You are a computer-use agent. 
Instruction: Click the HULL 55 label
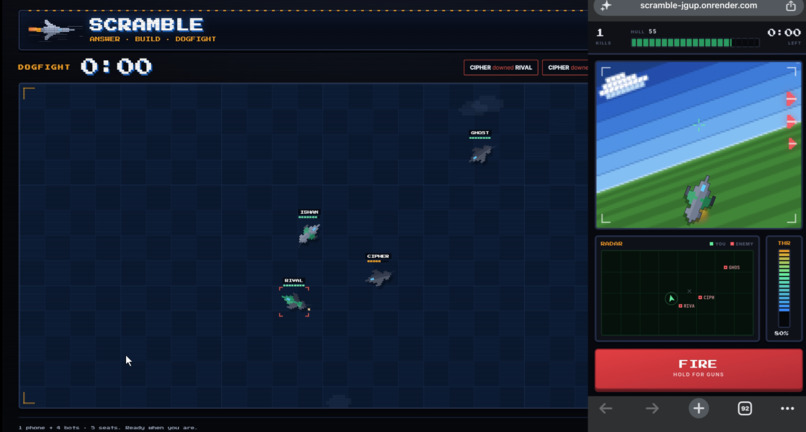tap(643, 31)
